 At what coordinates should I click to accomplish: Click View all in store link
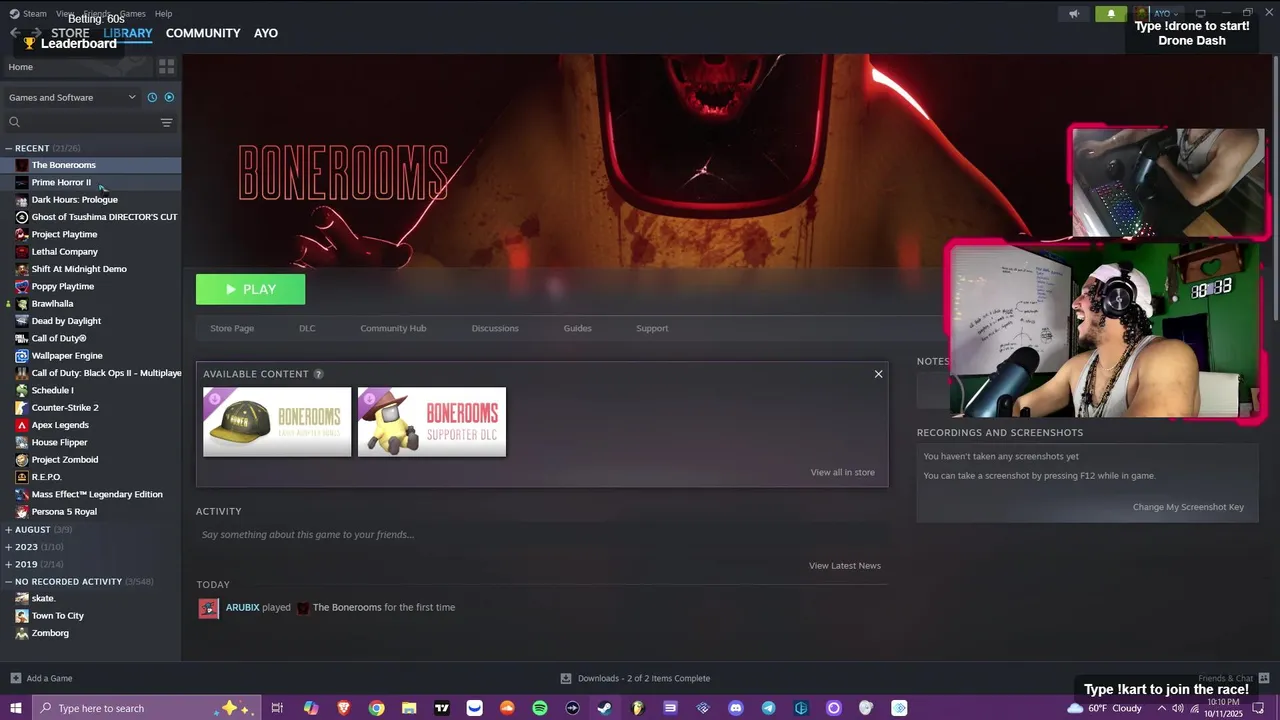click(843, 472)
